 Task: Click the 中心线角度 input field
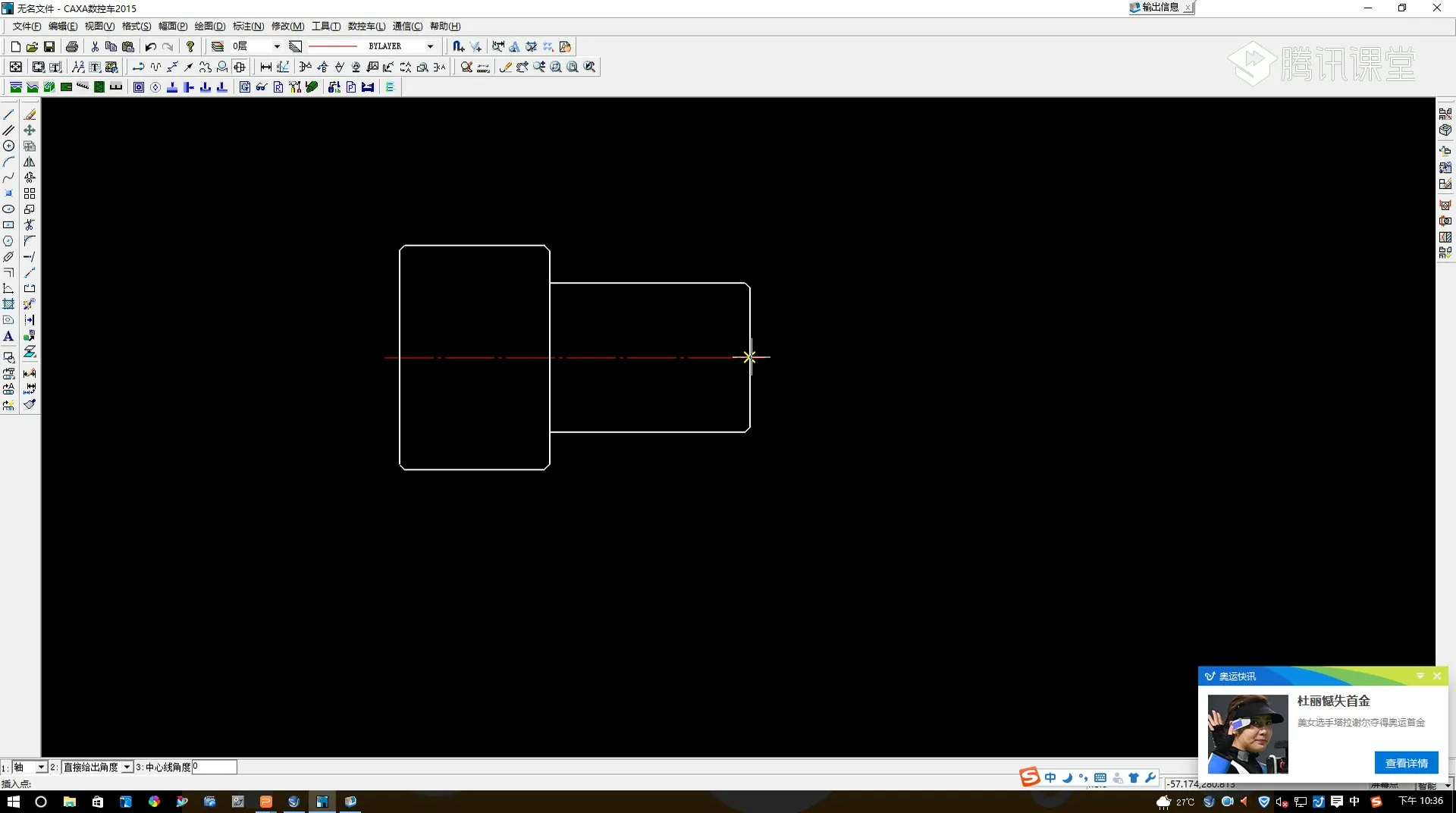[x=215, y=767]
